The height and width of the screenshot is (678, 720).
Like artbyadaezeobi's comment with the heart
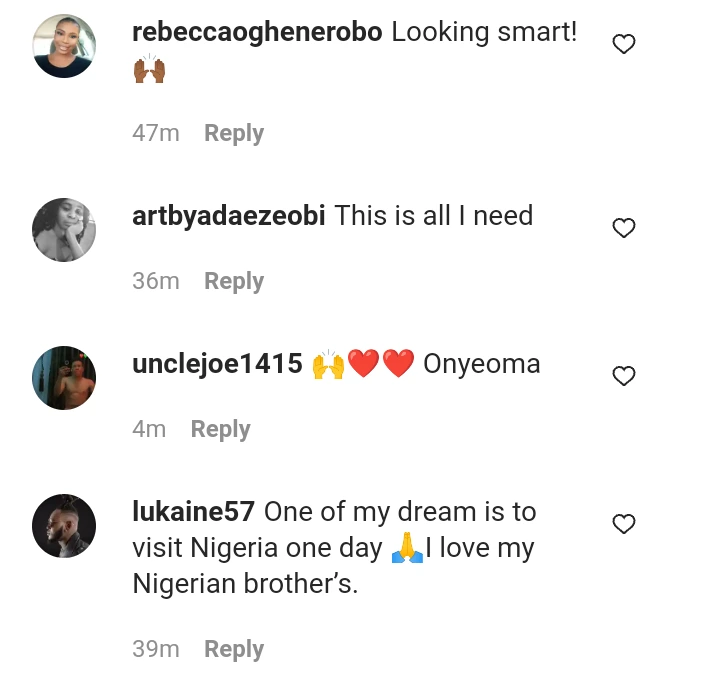(624, 228)
